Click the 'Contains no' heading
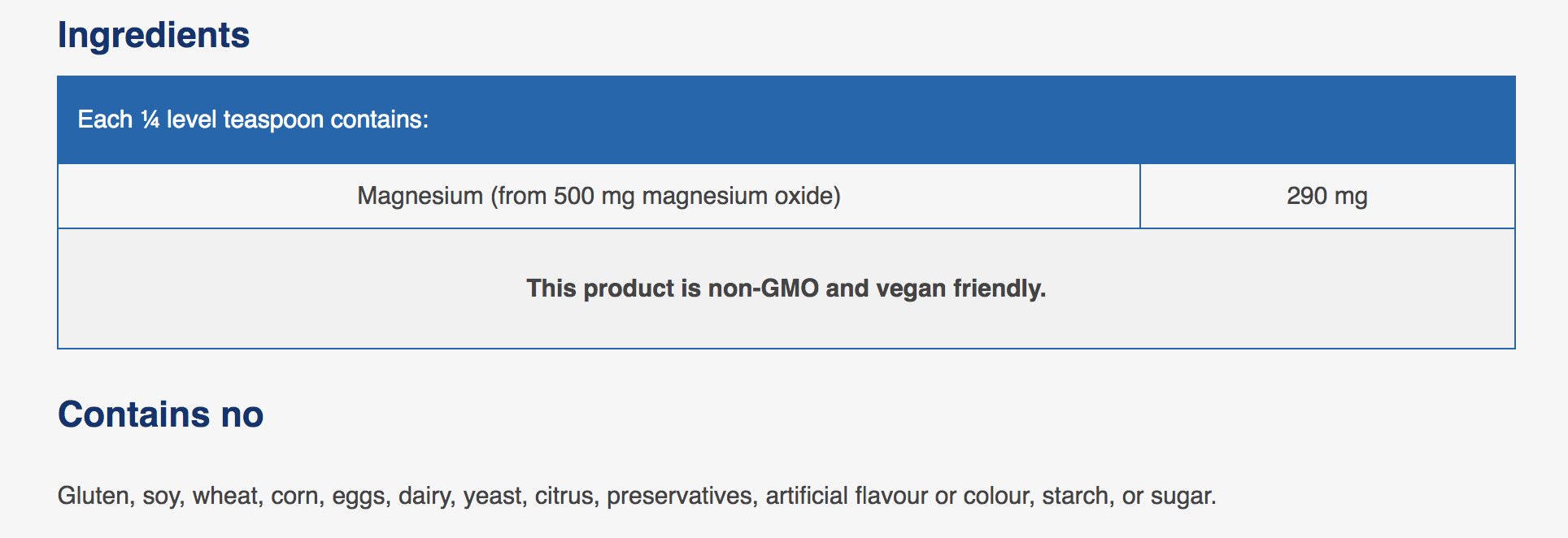Viewport: 1568px width, 538px height. click(x=160, y=414)
